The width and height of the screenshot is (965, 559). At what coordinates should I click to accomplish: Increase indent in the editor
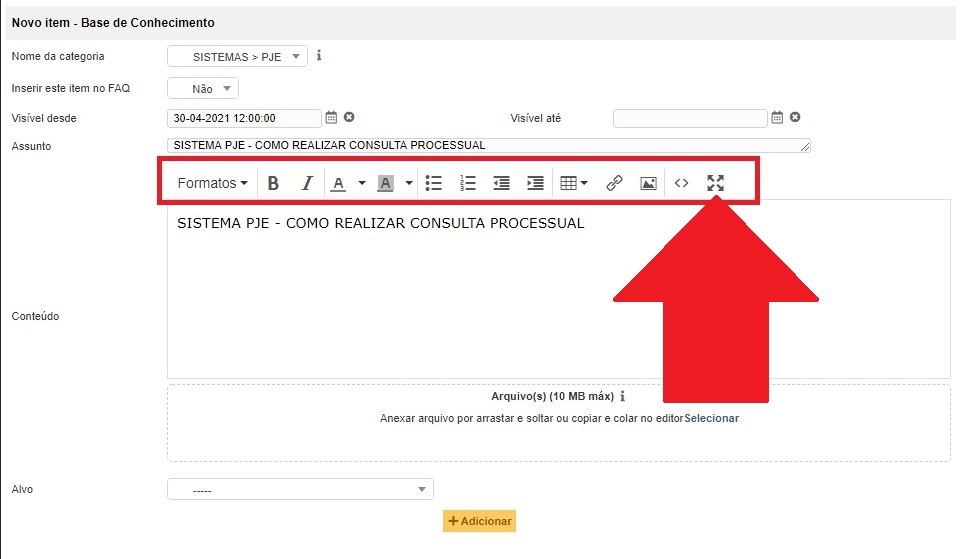535,183
